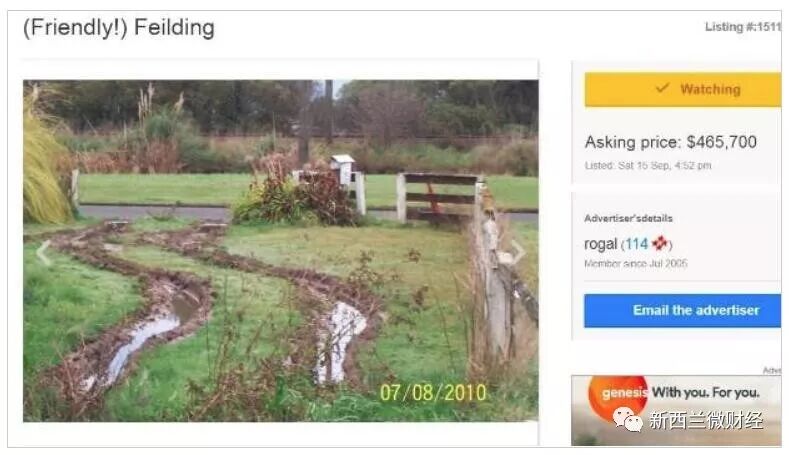Click the Listing # number text
789x455 pixels.
point(743,27)
